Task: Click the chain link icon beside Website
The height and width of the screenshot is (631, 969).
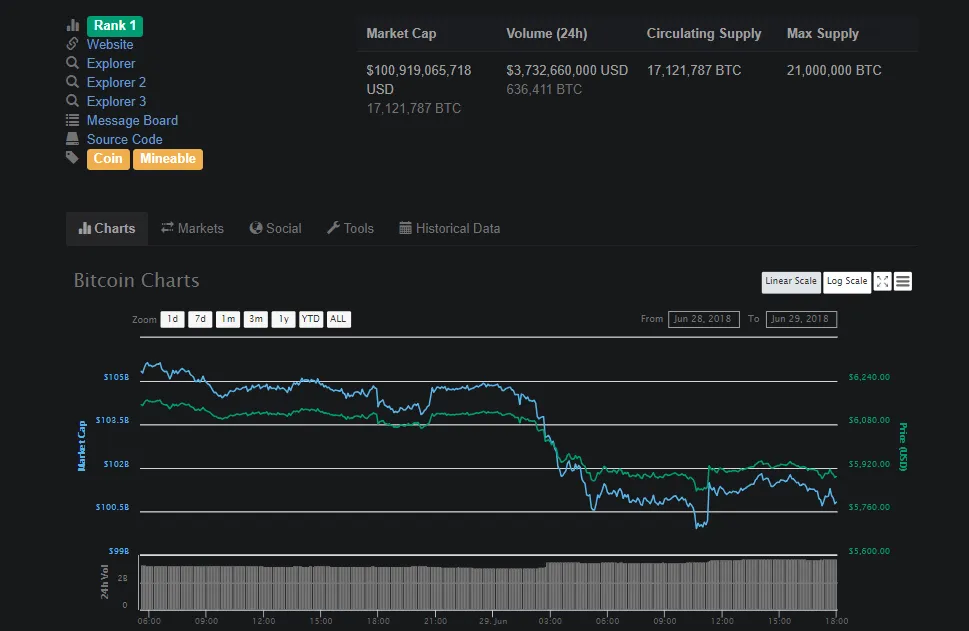Action: pos(72,44)
